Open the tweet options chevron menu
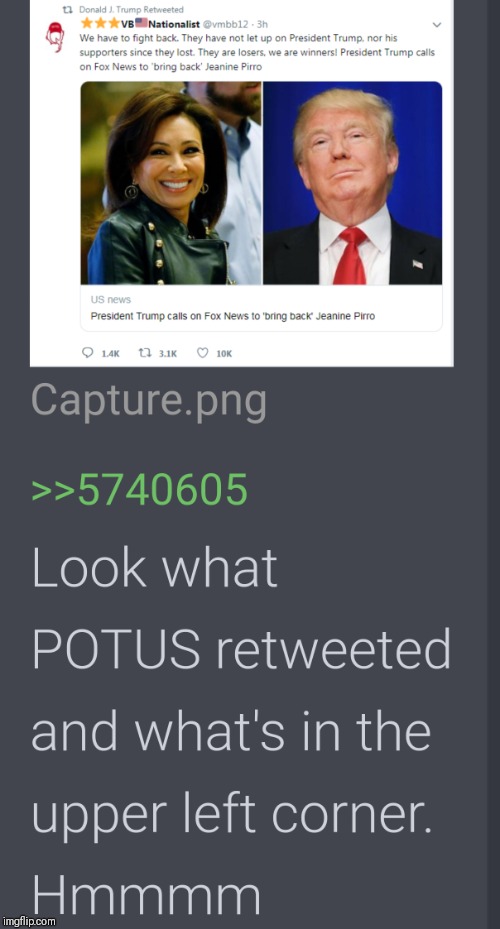Screen dimensions: 500x929 437,25
